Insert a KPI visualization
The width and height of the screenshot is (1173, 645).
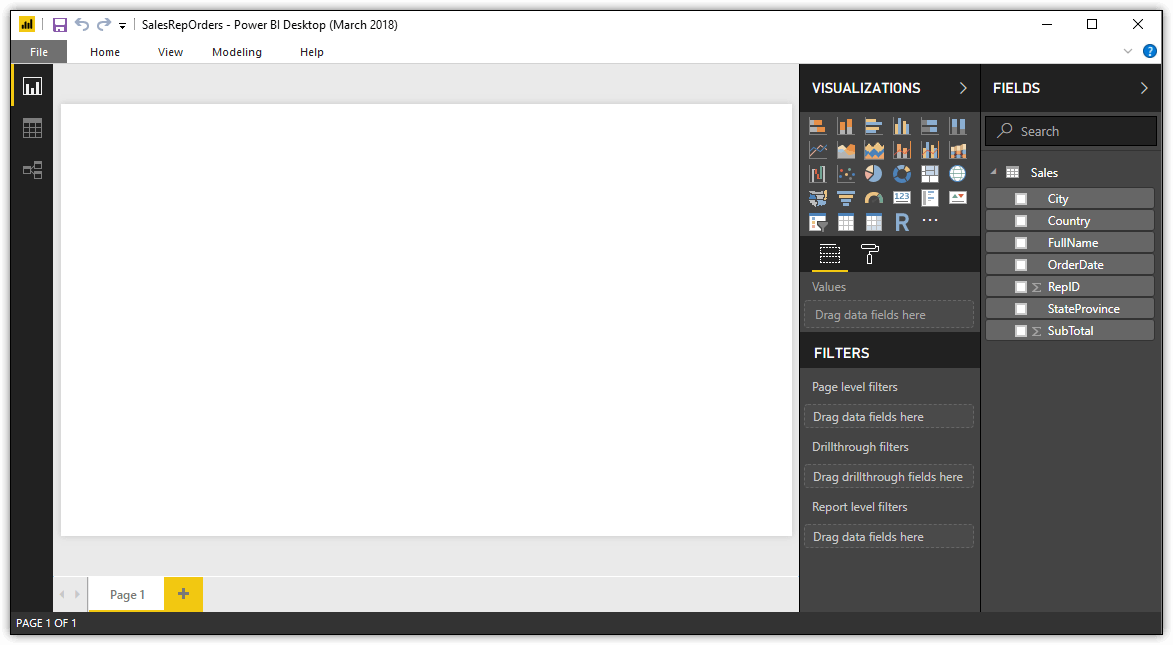[x=958, y=198]
